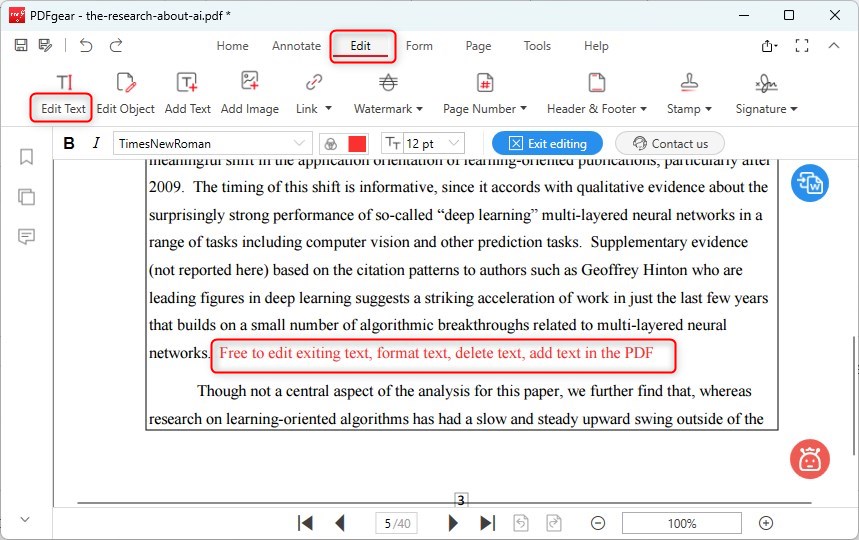Choose the Add Image tool
Viewport: 859px width, 540px height.
[x=250, y=95]
